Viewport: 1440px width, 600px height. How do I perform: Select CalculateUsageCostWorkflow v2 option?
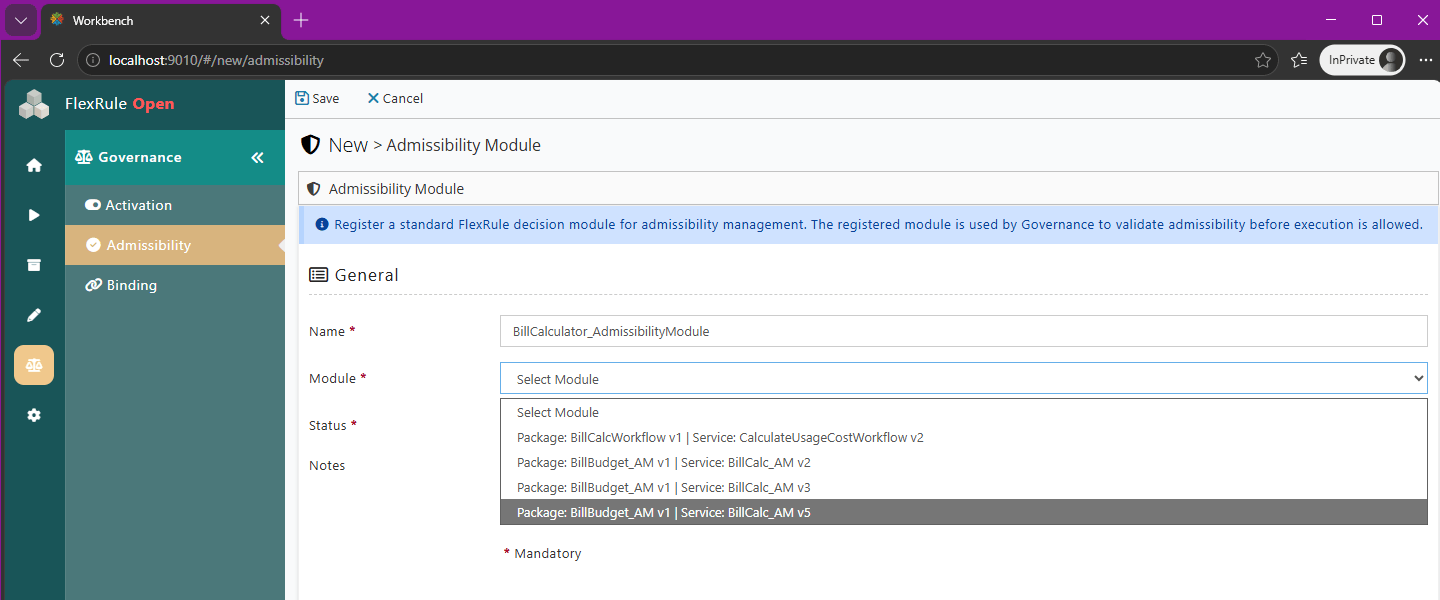click(964, 437)
